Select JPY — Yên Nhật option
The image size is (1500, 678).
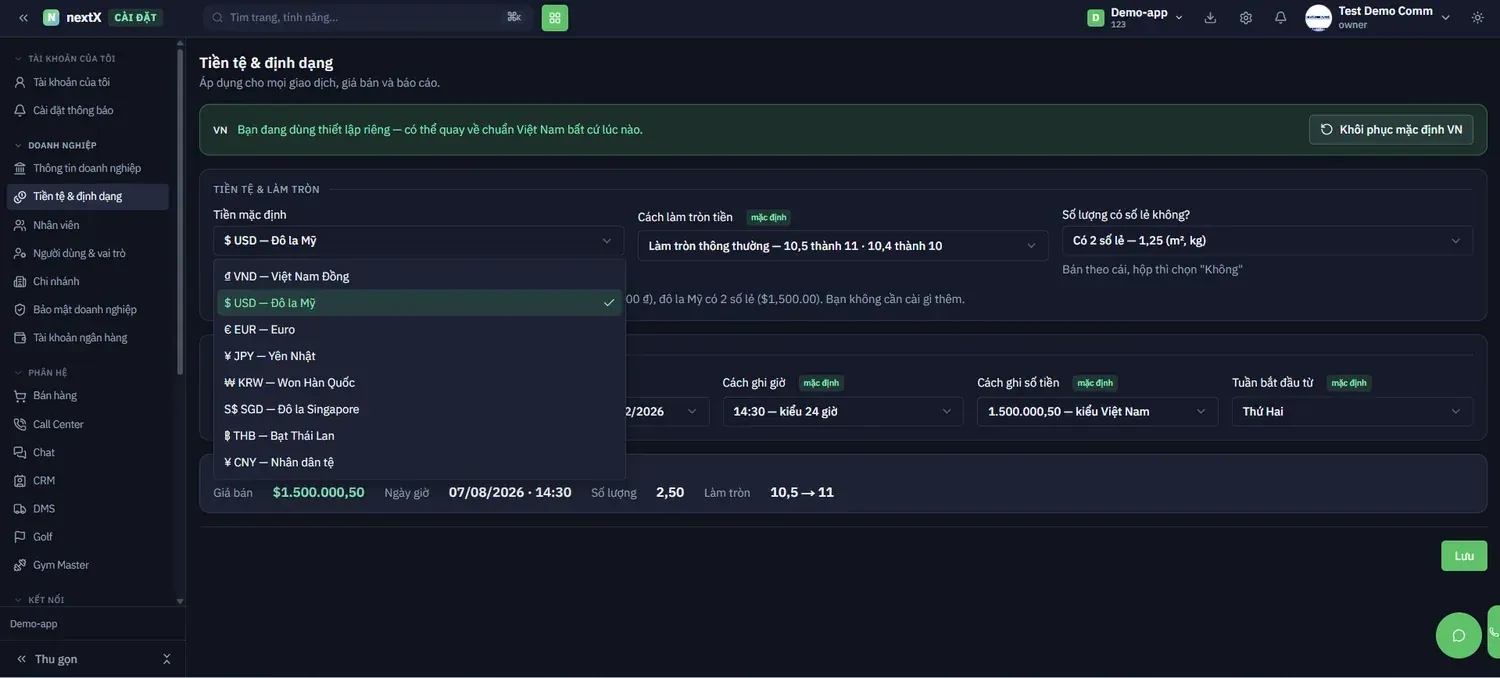point(419,356)
